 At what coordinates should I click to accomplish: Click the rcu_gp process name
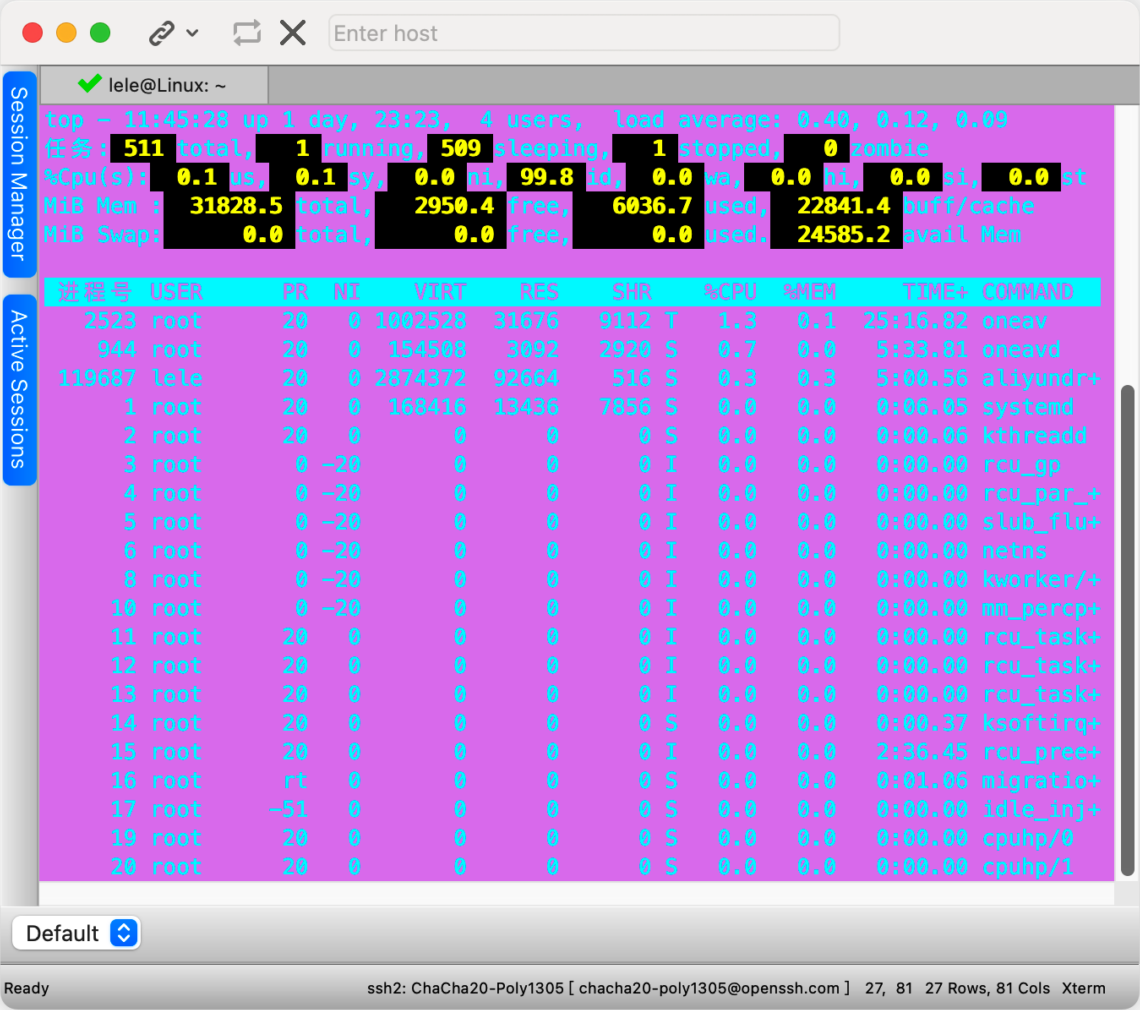[x=1021, y=465]
